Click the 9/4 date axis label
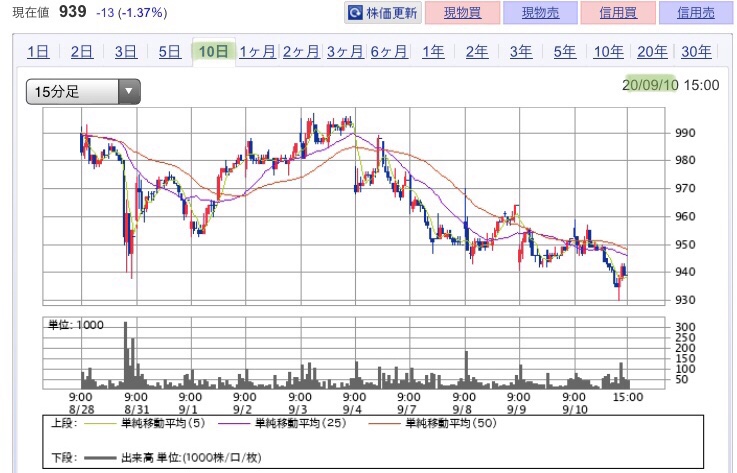 (x=352, y=410)
